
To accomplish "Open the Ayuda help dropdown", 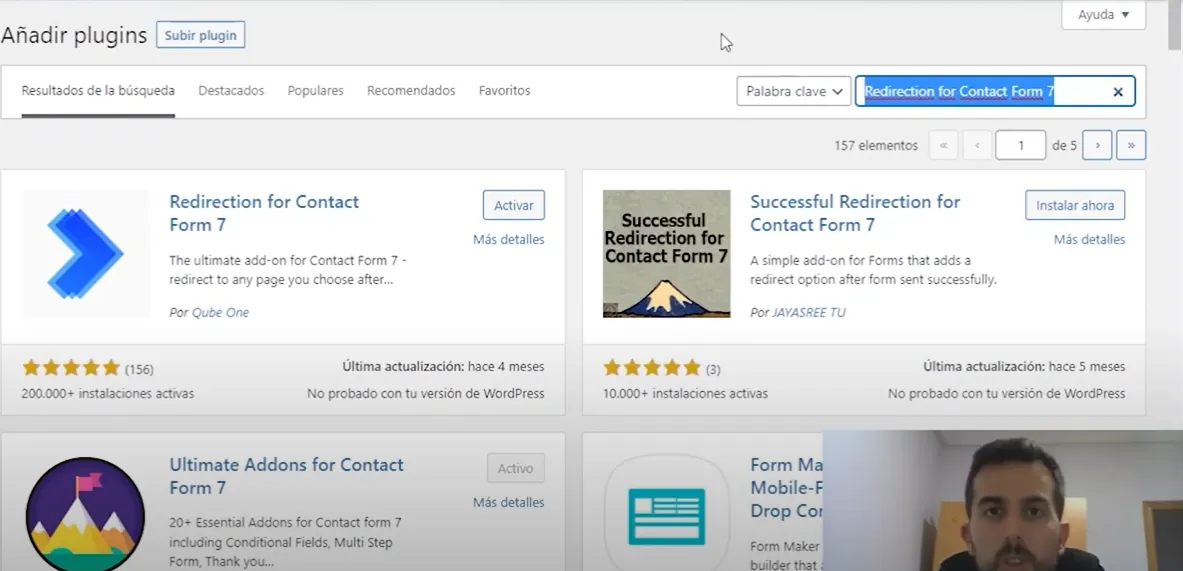I will 1103,14.
